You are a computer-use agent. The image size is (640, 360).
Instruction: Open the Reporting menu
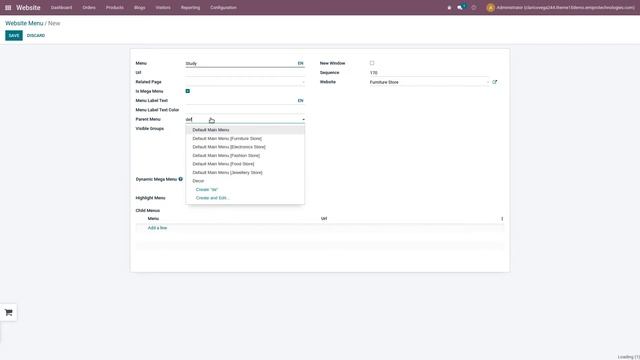pos(190,7)
